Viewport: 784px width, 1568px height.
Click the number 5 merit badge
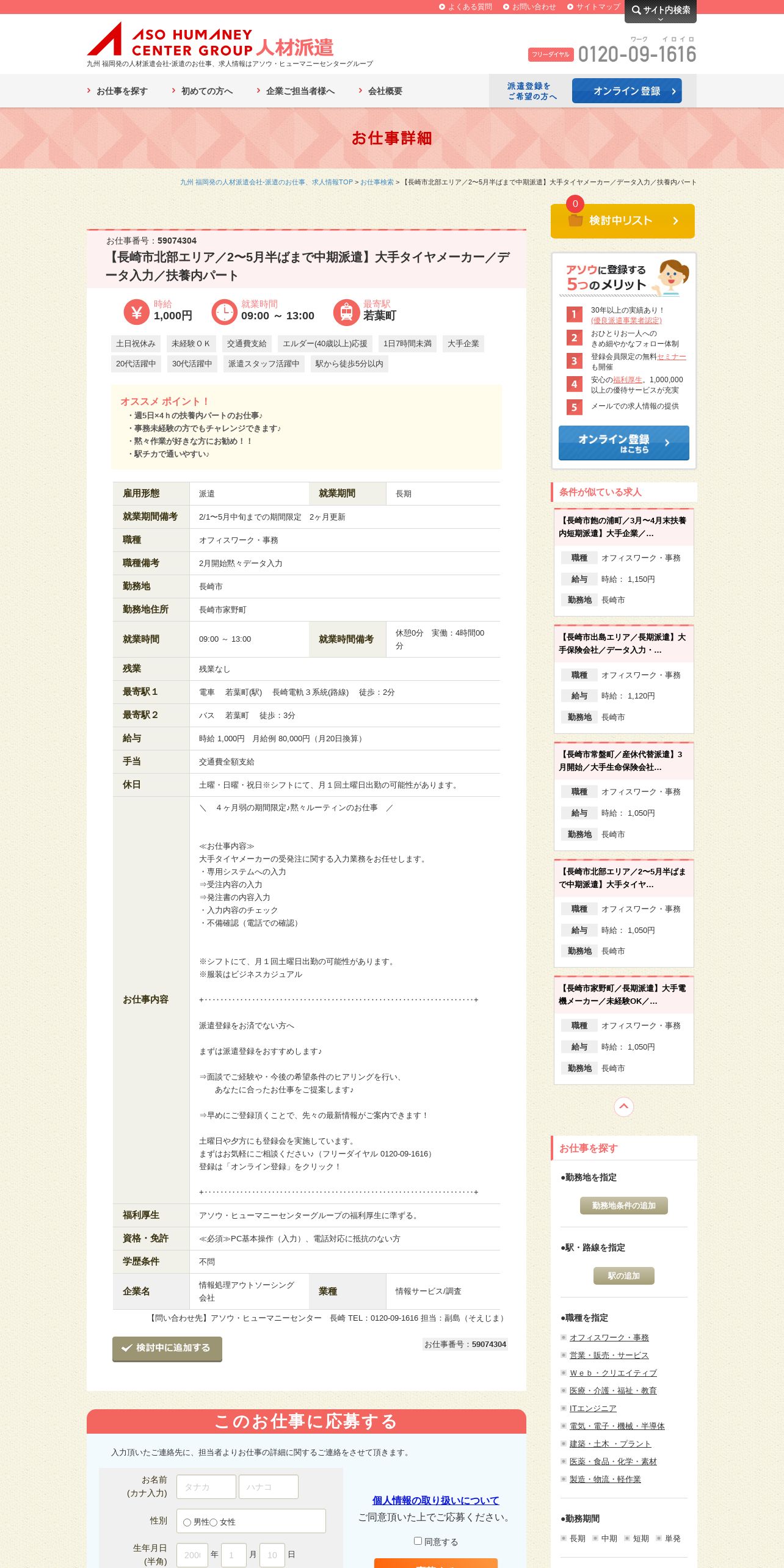(574, 407)
